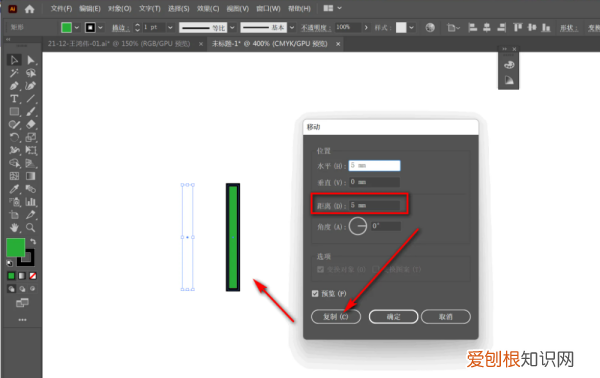Choose the Hand tool
The height and width of the screenshot is (378, 600).
[14, 228]
